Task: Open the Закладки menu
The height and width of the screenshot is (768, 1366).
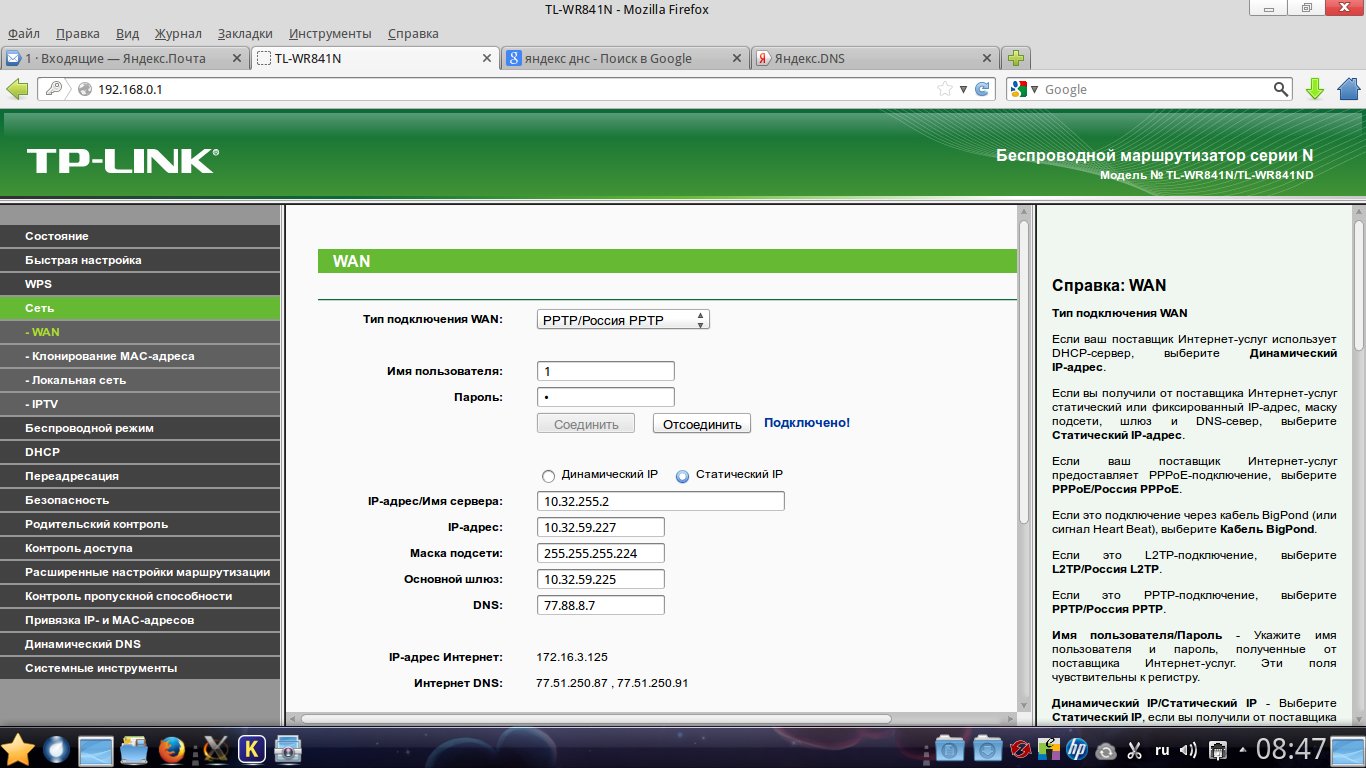Action: click(245, 33)
